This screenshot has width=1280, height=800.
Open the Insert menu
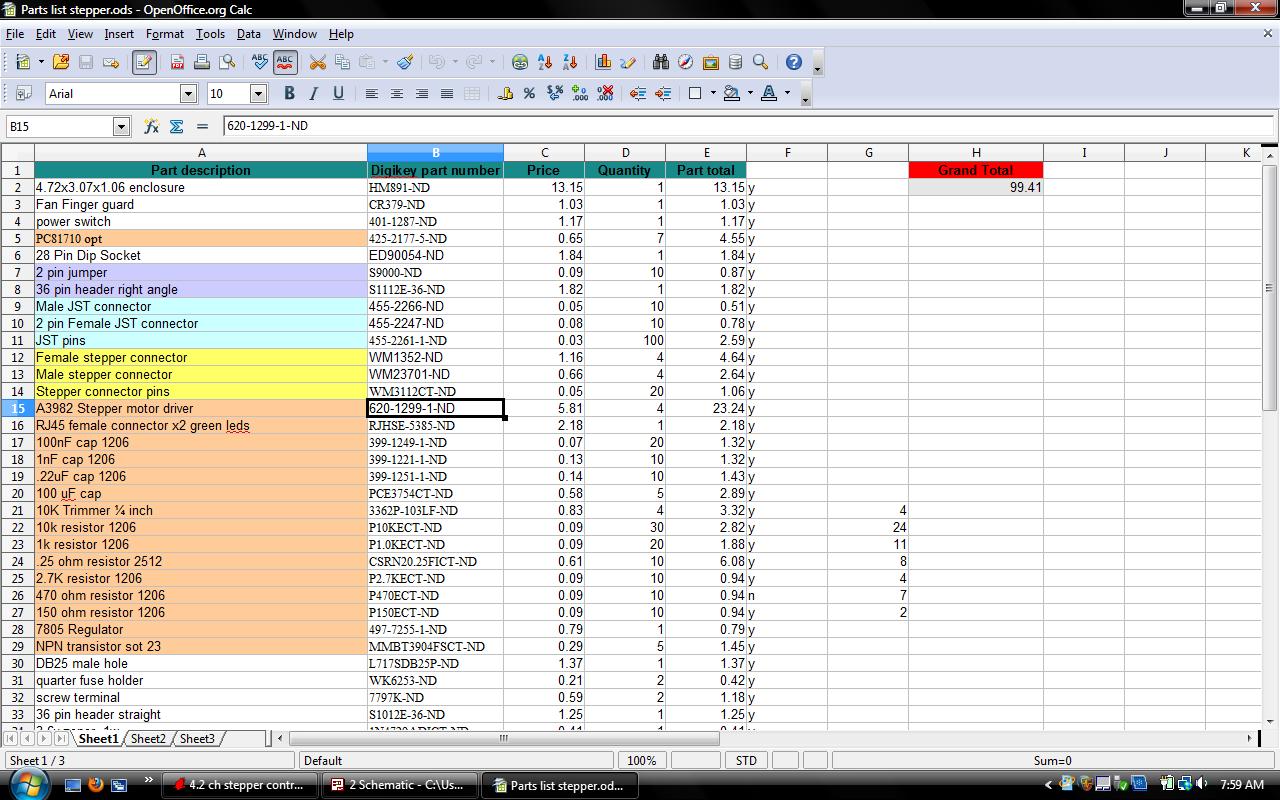coord(119,34)
